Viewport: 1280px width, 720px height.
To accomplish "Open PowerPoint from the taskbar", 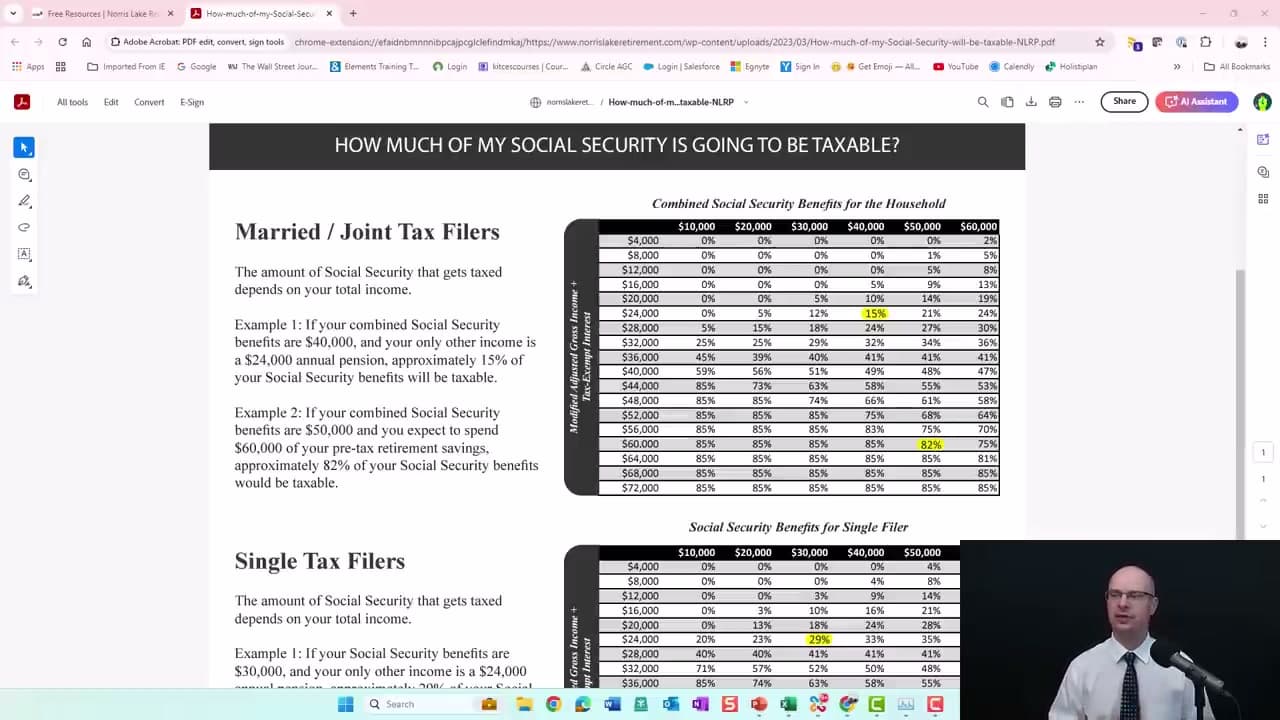I will [759, 704].
